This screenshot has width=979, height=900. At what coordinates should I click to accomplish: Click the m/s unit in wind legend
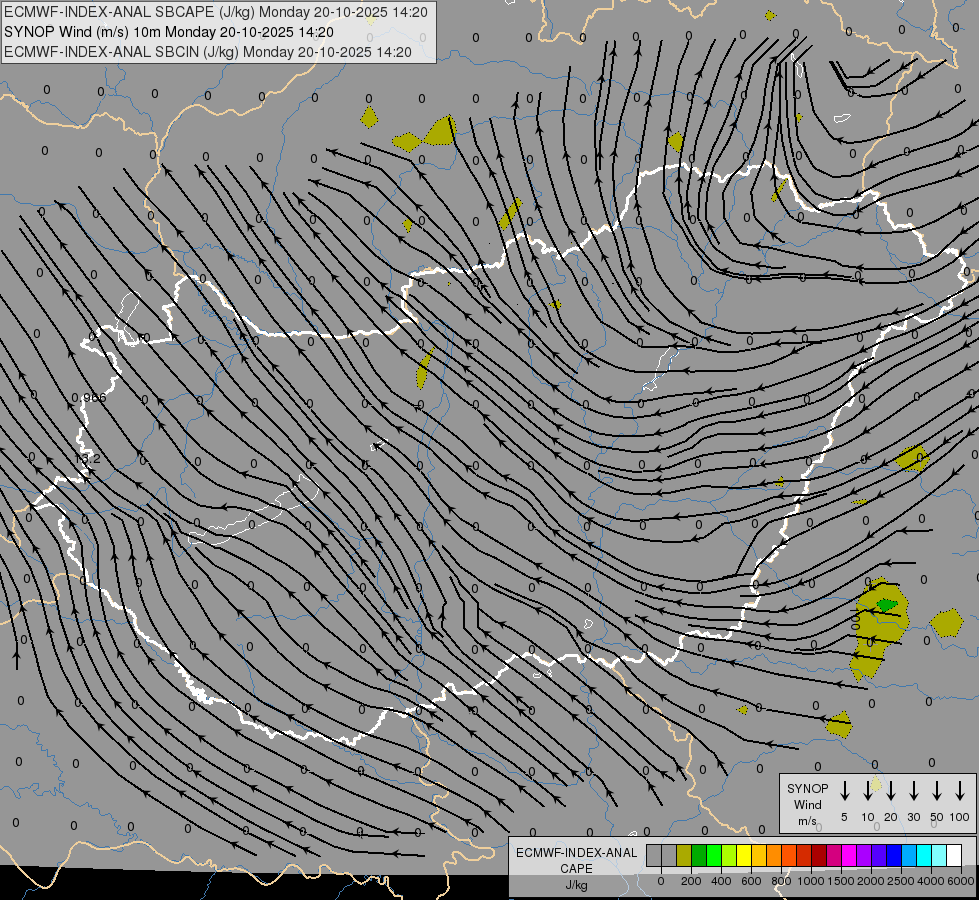(807, 821)
